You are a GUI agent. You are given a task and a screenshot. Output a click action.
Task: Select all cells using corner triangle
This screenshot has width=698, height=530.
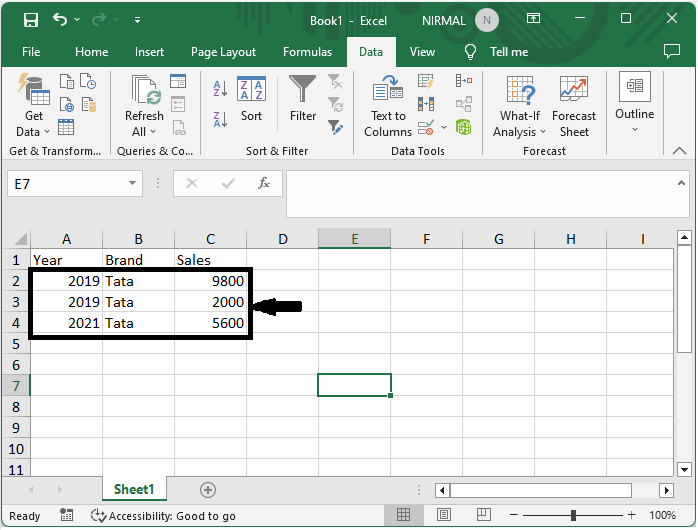(20, 239)
